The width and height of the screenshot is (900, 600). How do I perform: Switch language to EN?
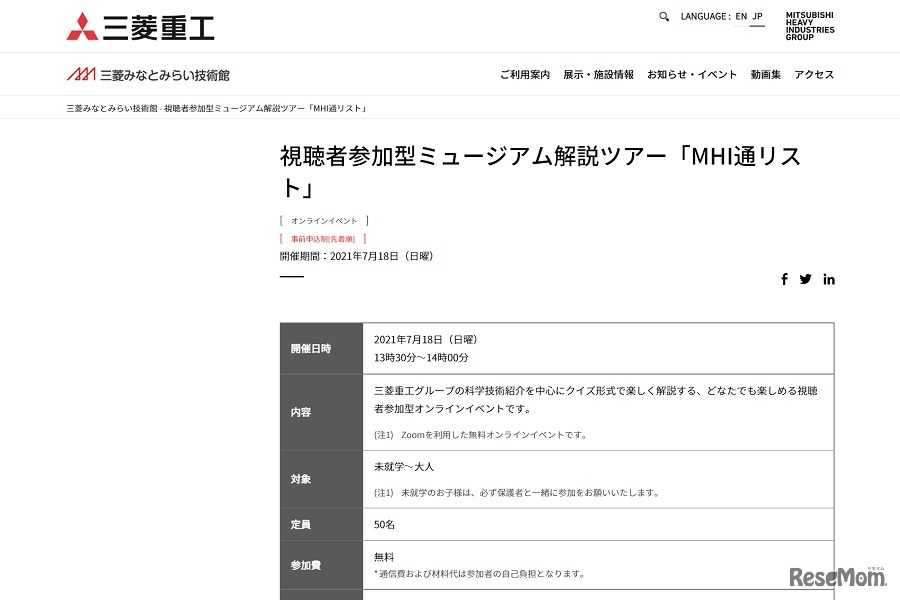[741, 17]
